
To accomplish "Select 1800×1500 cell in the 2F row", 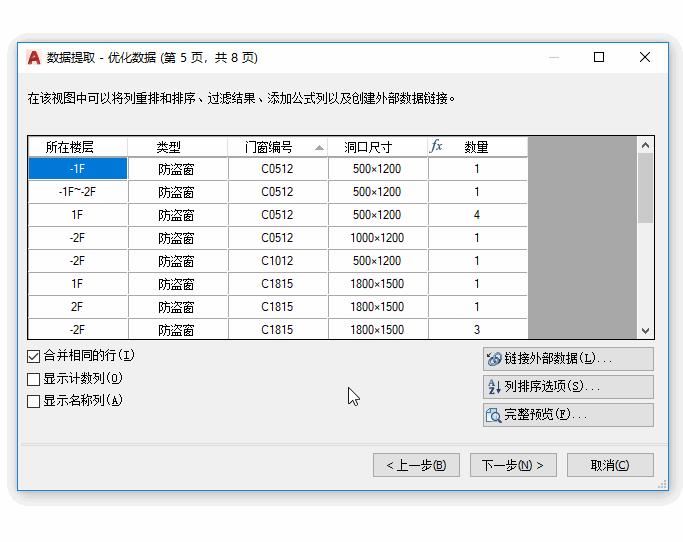I will tap(378, 307).
